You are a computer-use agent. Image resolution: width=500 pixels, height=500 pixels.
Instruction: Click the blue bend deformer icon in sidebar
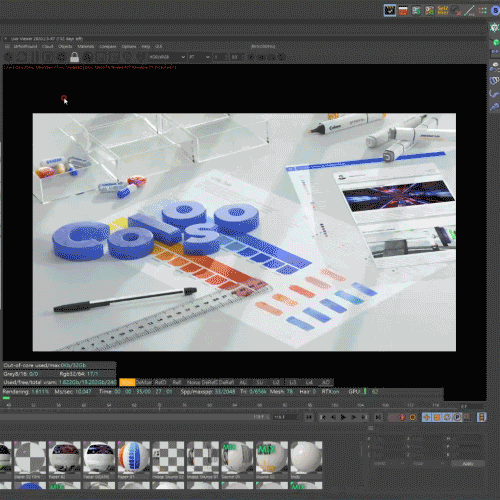click(x=494, y=94)
